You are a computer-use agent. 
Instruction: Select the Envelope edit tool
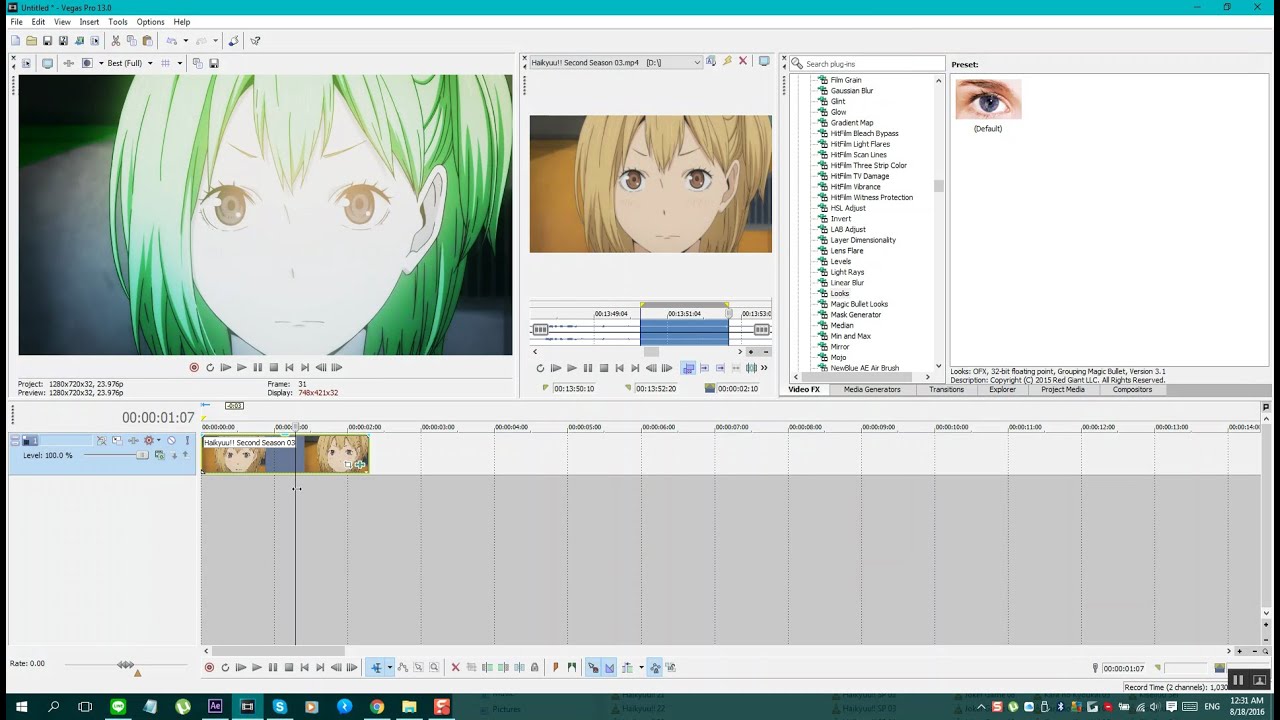click(x=403, y=667)
